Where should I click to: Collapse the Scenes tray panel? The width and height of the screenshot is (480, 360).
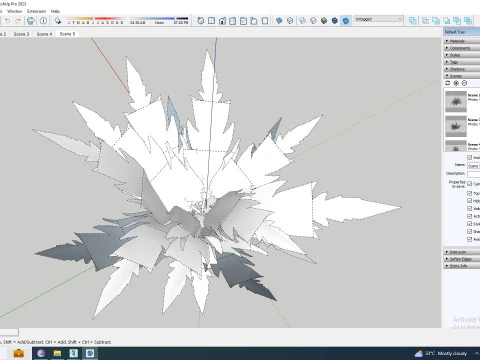tap(462, 76)
